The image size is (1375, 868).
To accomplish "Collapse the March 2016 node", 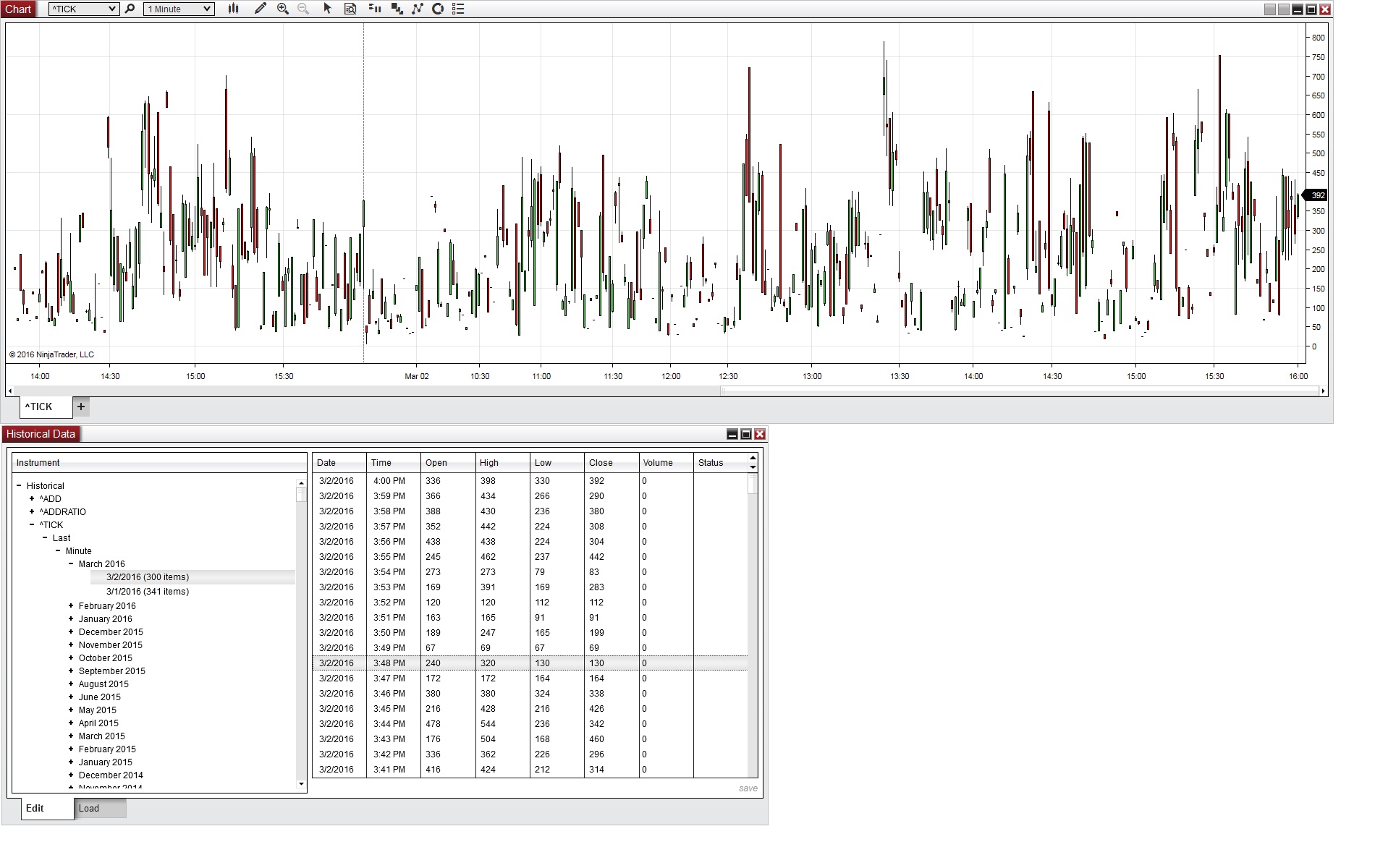I will pos(71,564).
